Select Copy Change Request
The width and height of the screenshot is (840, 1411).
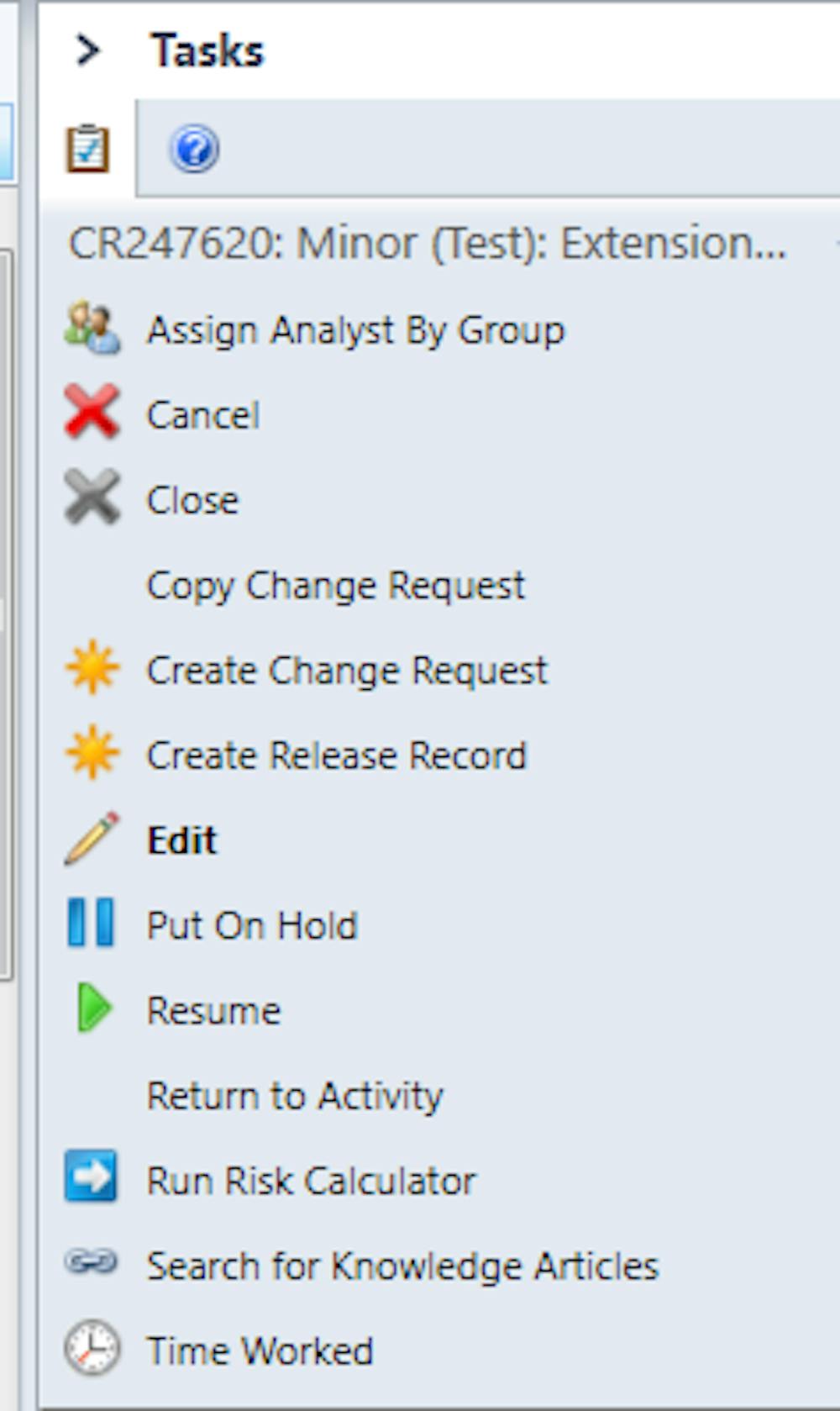[336, 586]
